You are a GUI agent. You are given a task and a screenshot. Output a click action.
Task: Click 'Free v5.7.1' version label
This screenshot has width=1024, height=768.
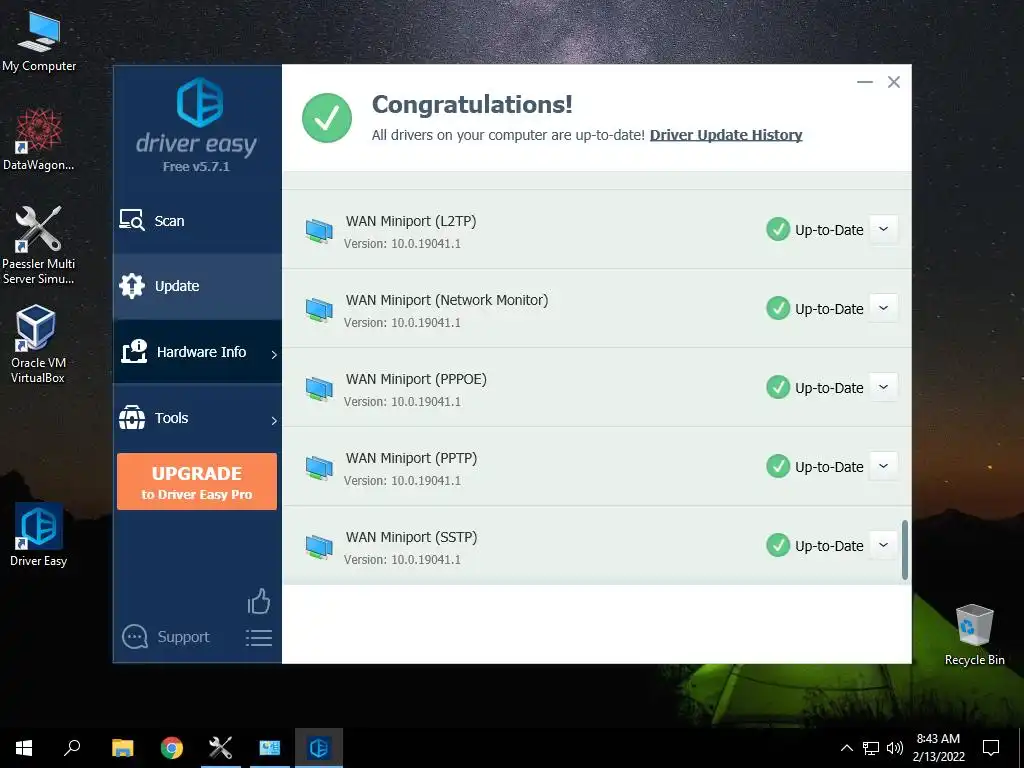click(x=196, y=167)
